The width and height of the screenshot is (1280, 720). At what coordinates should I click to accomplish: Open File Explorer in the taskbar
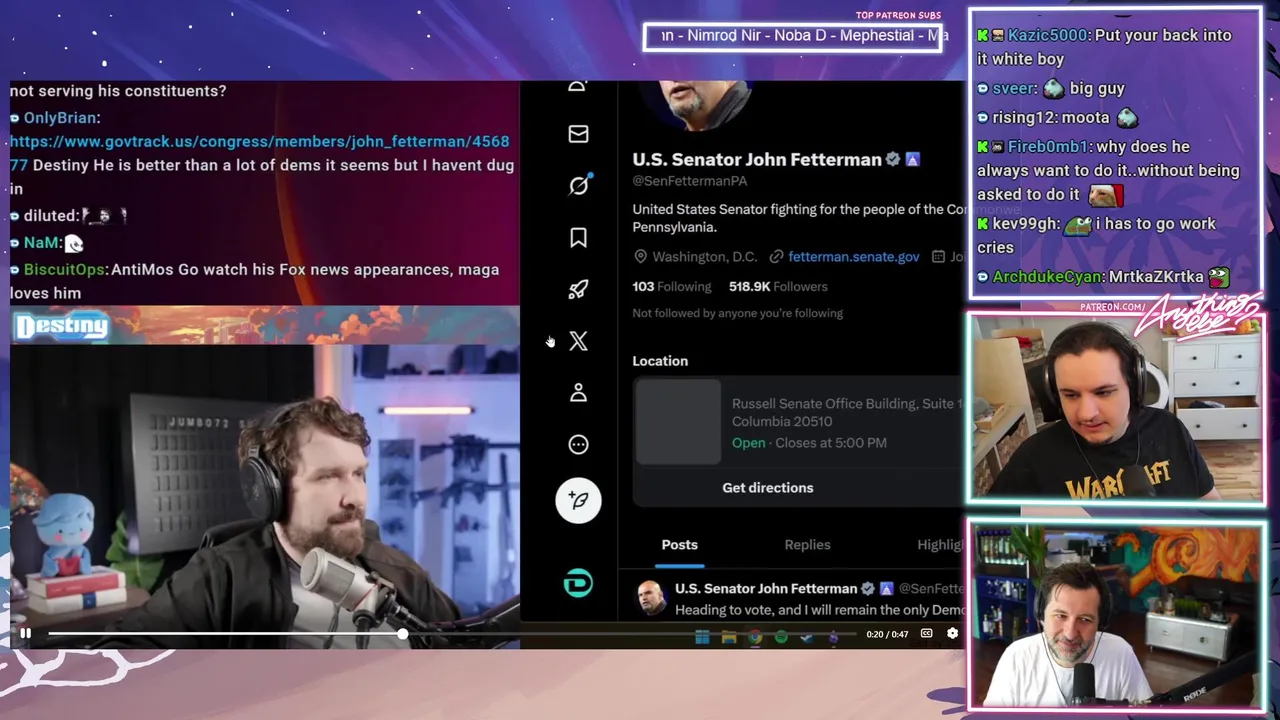pos(729,637)
